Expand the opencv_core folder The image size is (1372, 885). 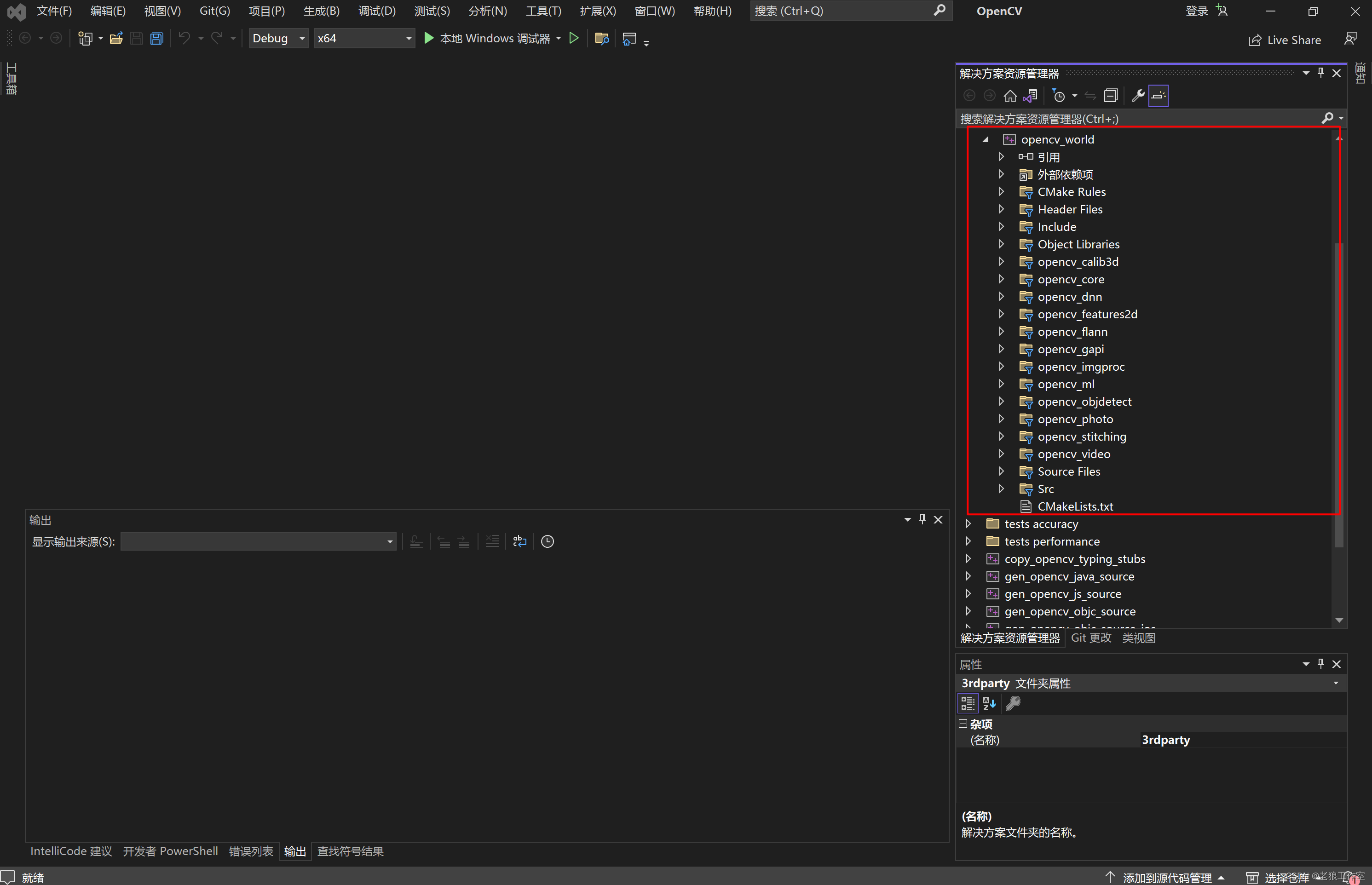1001,279
